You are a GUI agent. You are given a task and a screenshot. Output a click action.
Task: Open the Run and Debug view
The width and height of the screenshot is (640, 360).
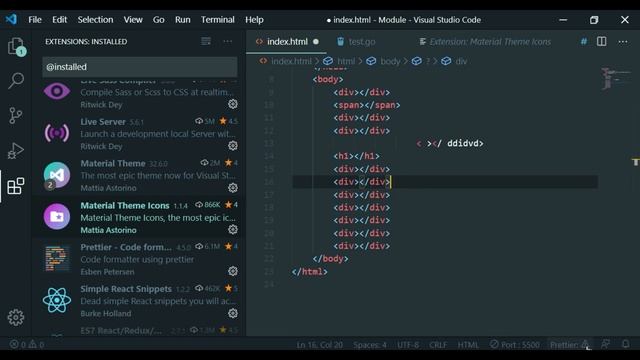click(16, 151)
